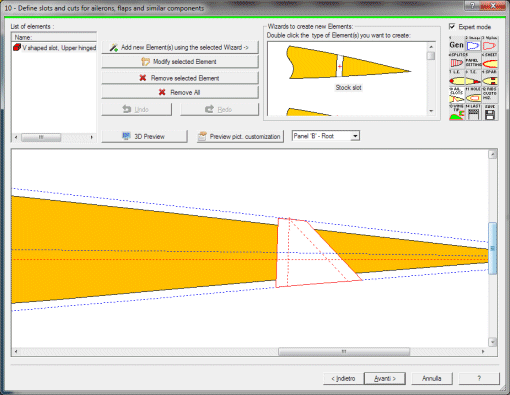Choose the Stock slot wizard thumbnail
510x395 pixels.
click(348, 68)
